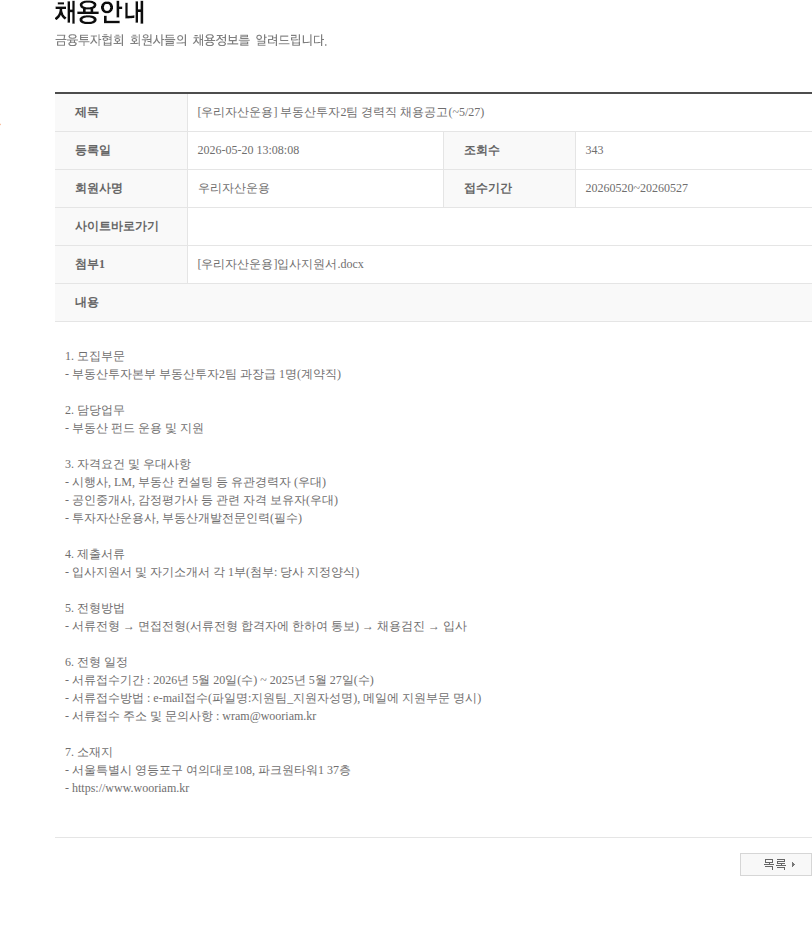Click the line '6. 전형 일정'

pyautogui.click(x=96, y=662)
